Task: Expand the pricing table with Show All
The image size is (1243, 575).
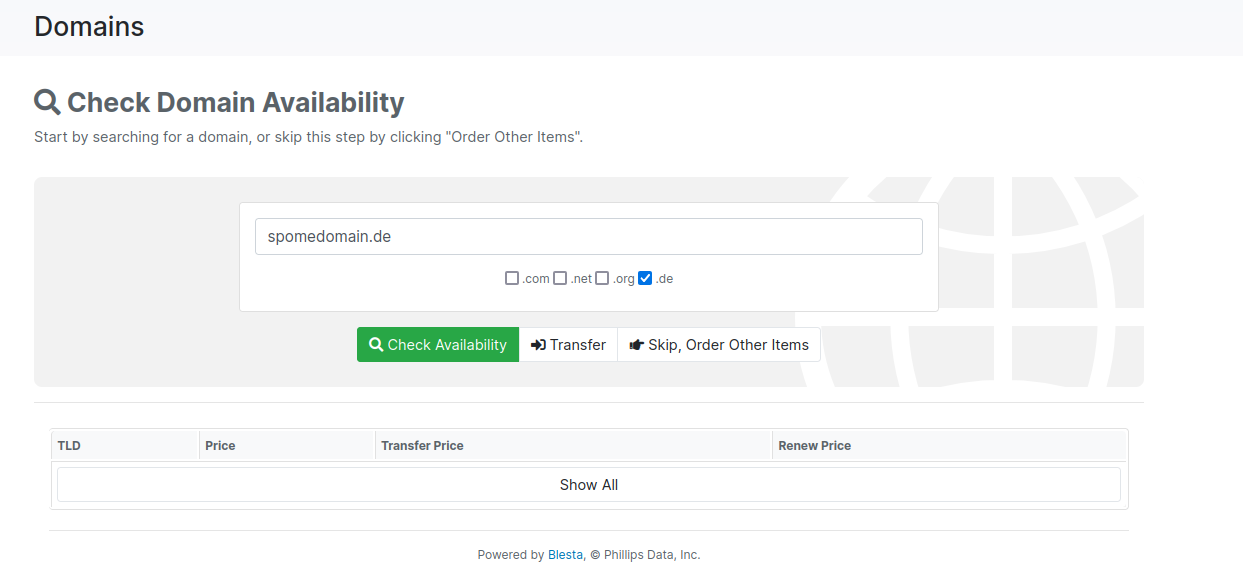Action: click(589, 485)
